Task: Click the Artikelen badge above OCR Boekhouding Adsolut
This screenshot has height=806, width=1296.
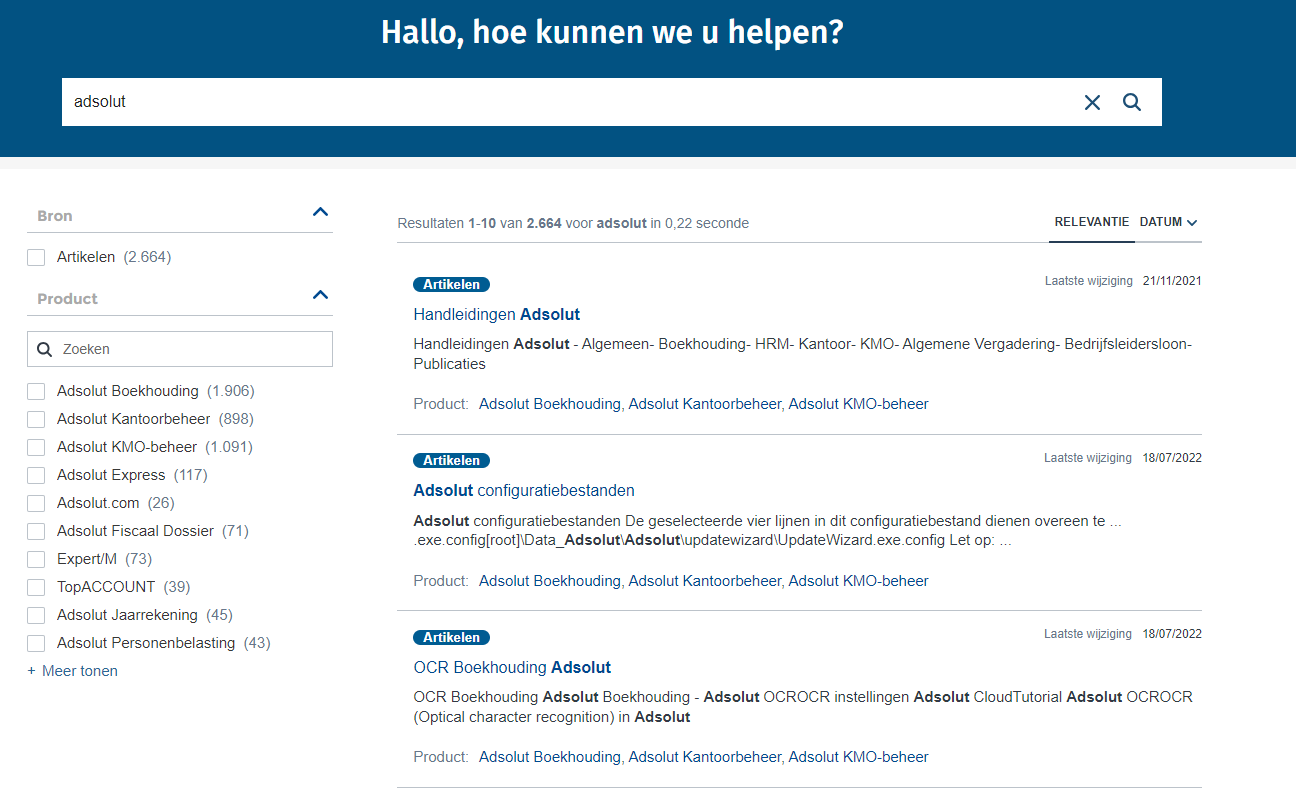Action: [451, 637]
